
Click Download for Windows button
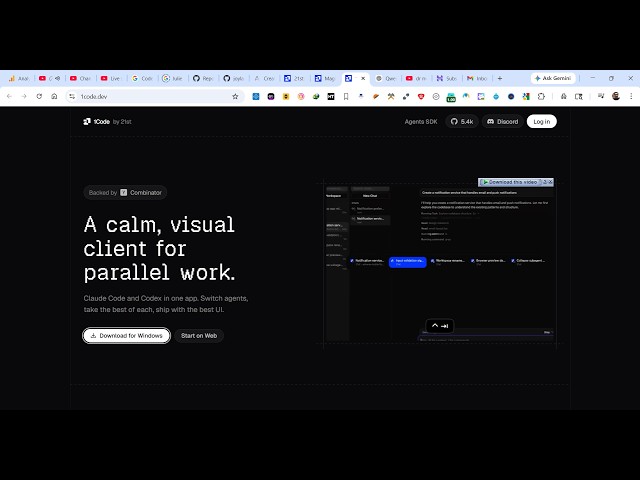click(x=126, y=335)
